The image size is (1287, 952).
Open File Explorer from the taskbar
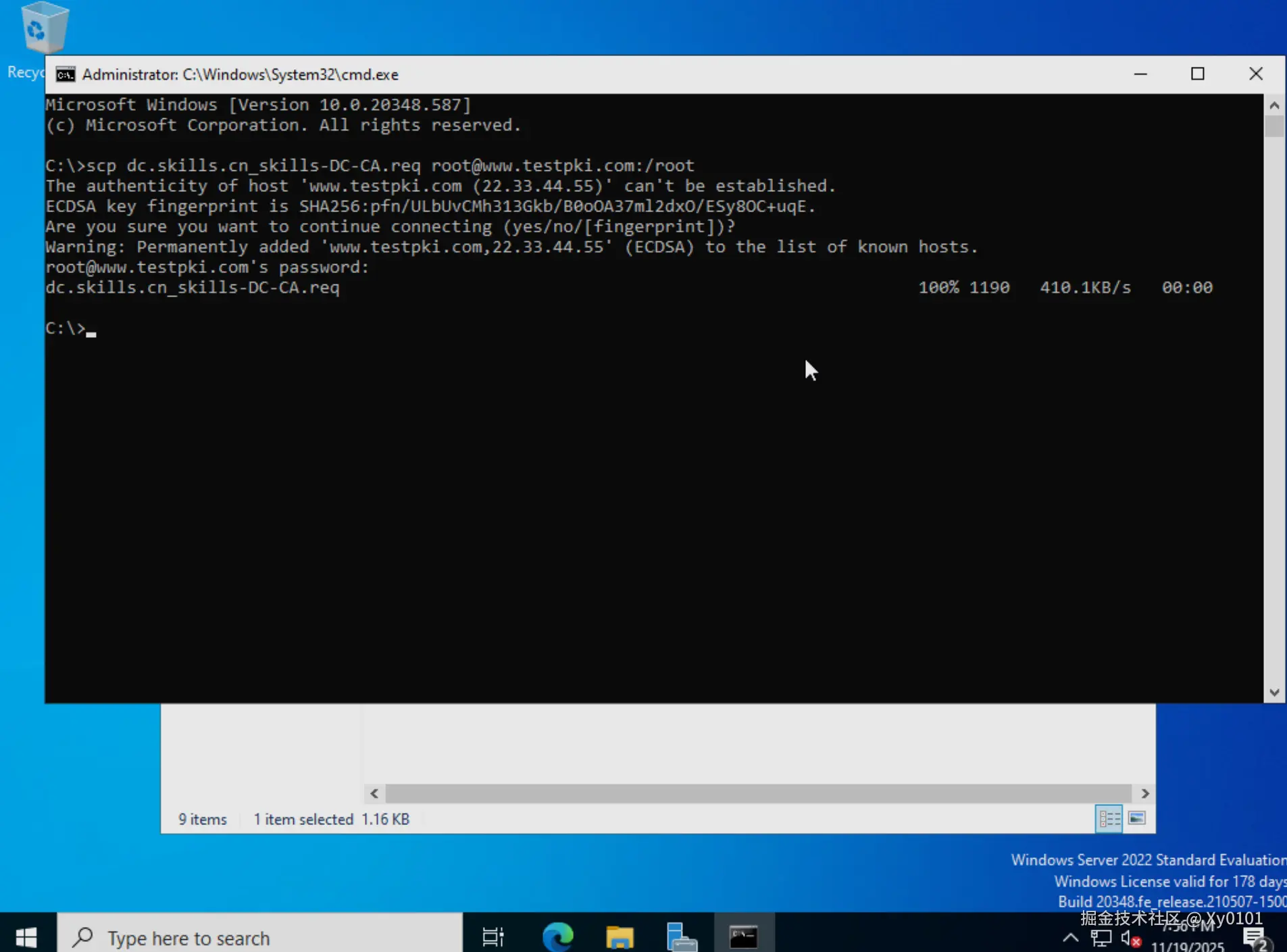(x=620, y=937)
